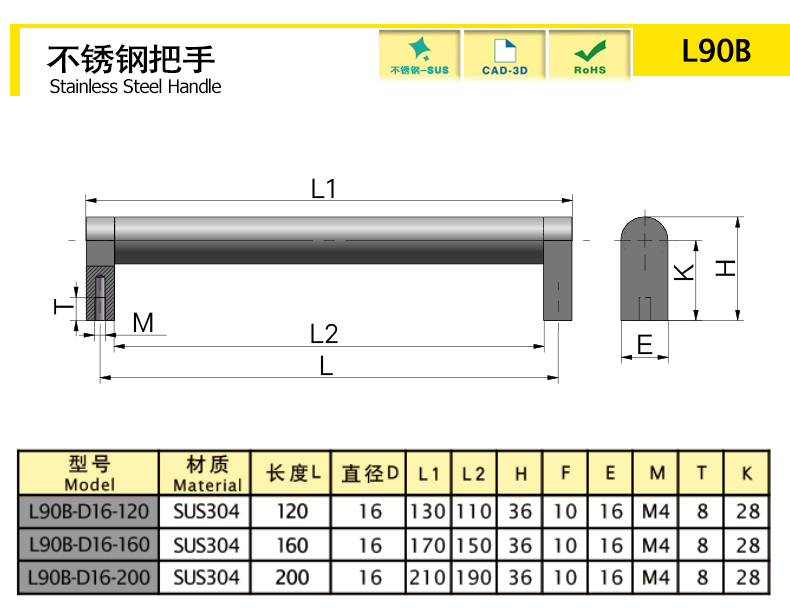Click the Model column header

(x=89, y=474)
